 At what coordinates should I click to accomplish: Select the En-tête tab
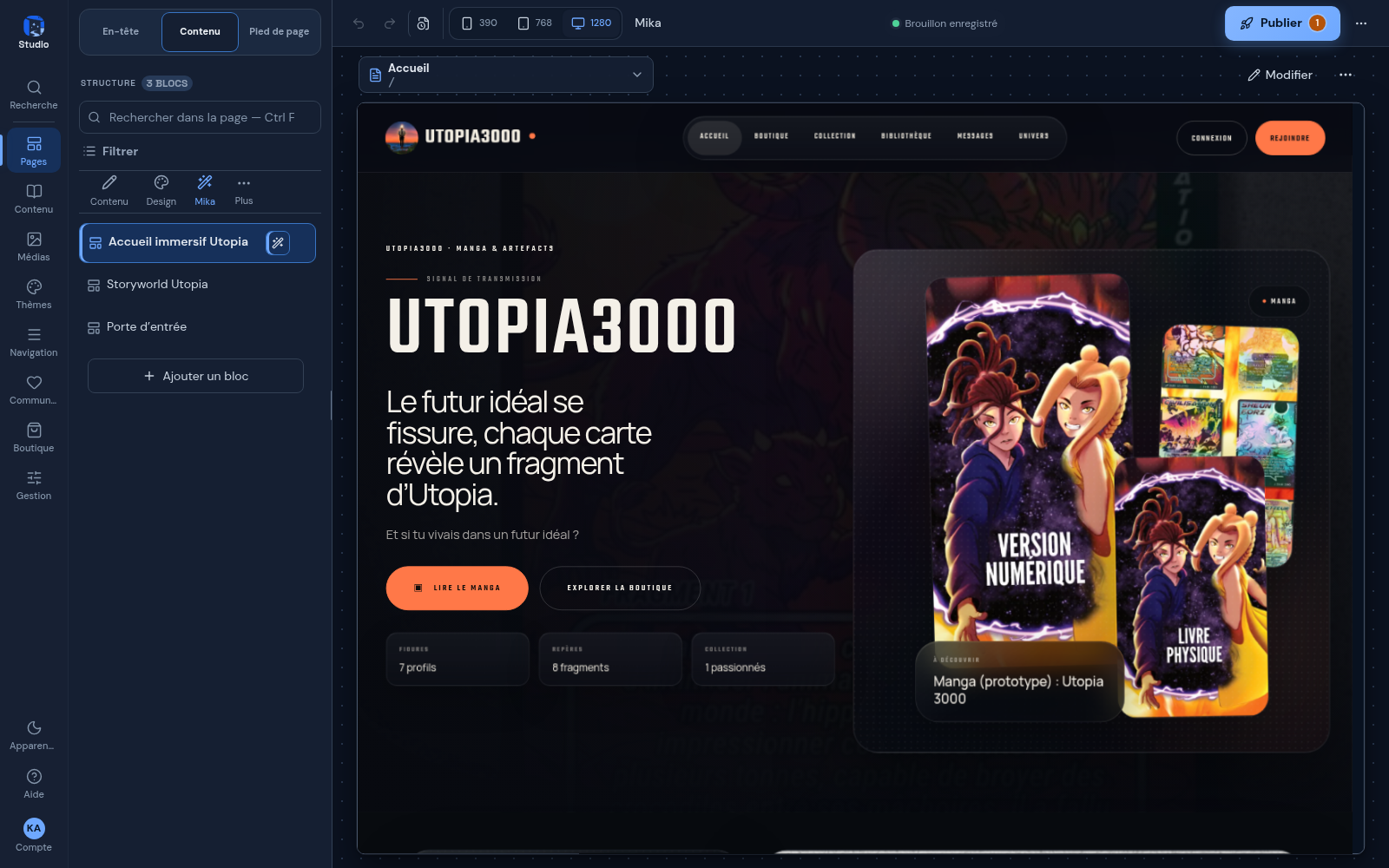[x=121, y=31]
